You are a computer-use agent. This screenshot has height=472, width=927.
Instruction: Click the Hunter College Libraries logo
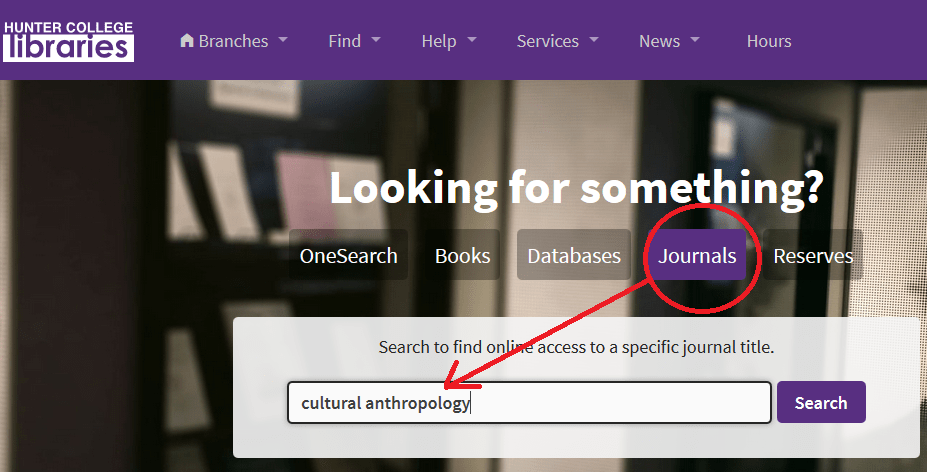pyautogui.click(x=68, y=41)
